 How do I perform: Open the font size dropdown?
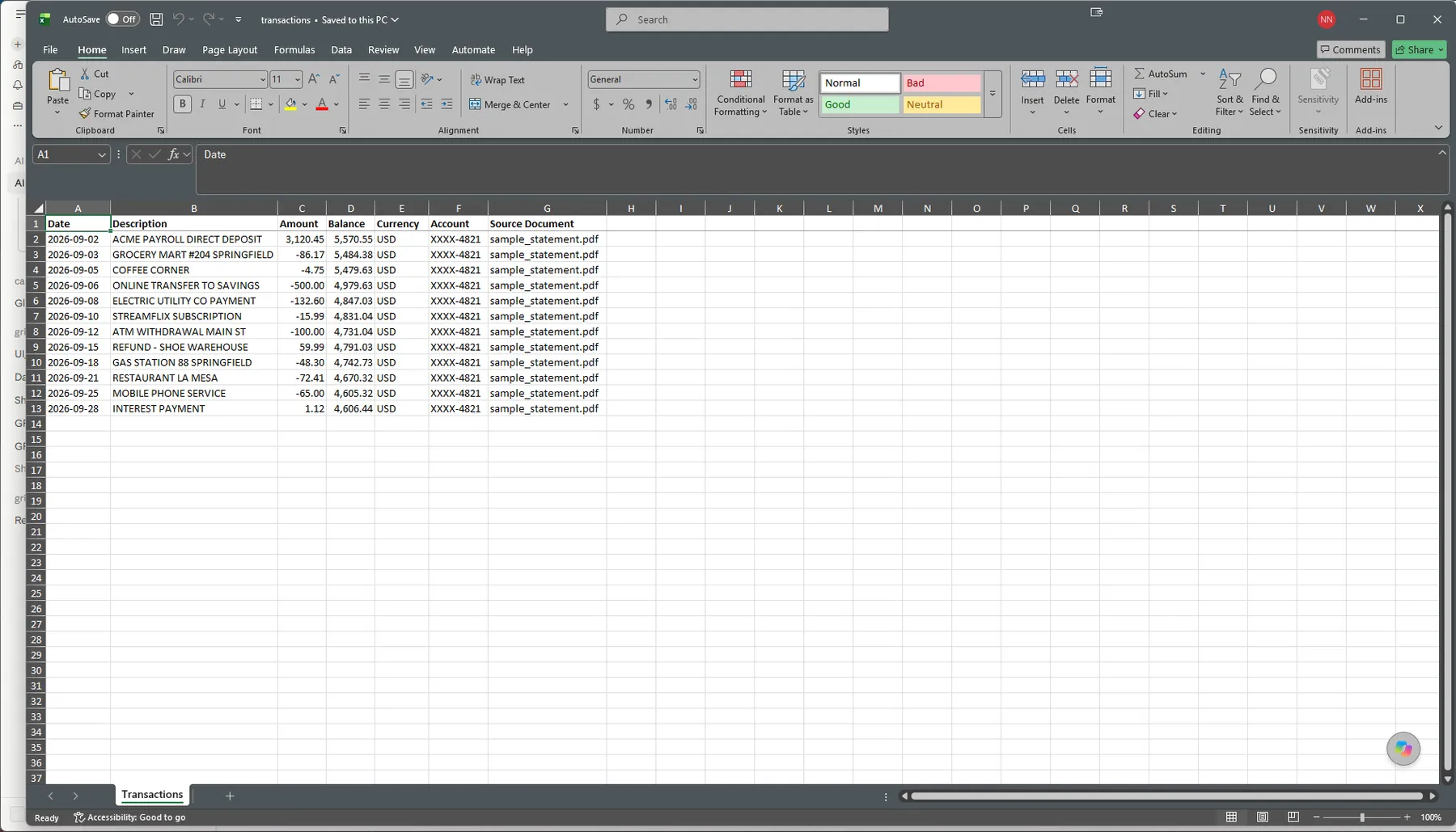(298, 79)
